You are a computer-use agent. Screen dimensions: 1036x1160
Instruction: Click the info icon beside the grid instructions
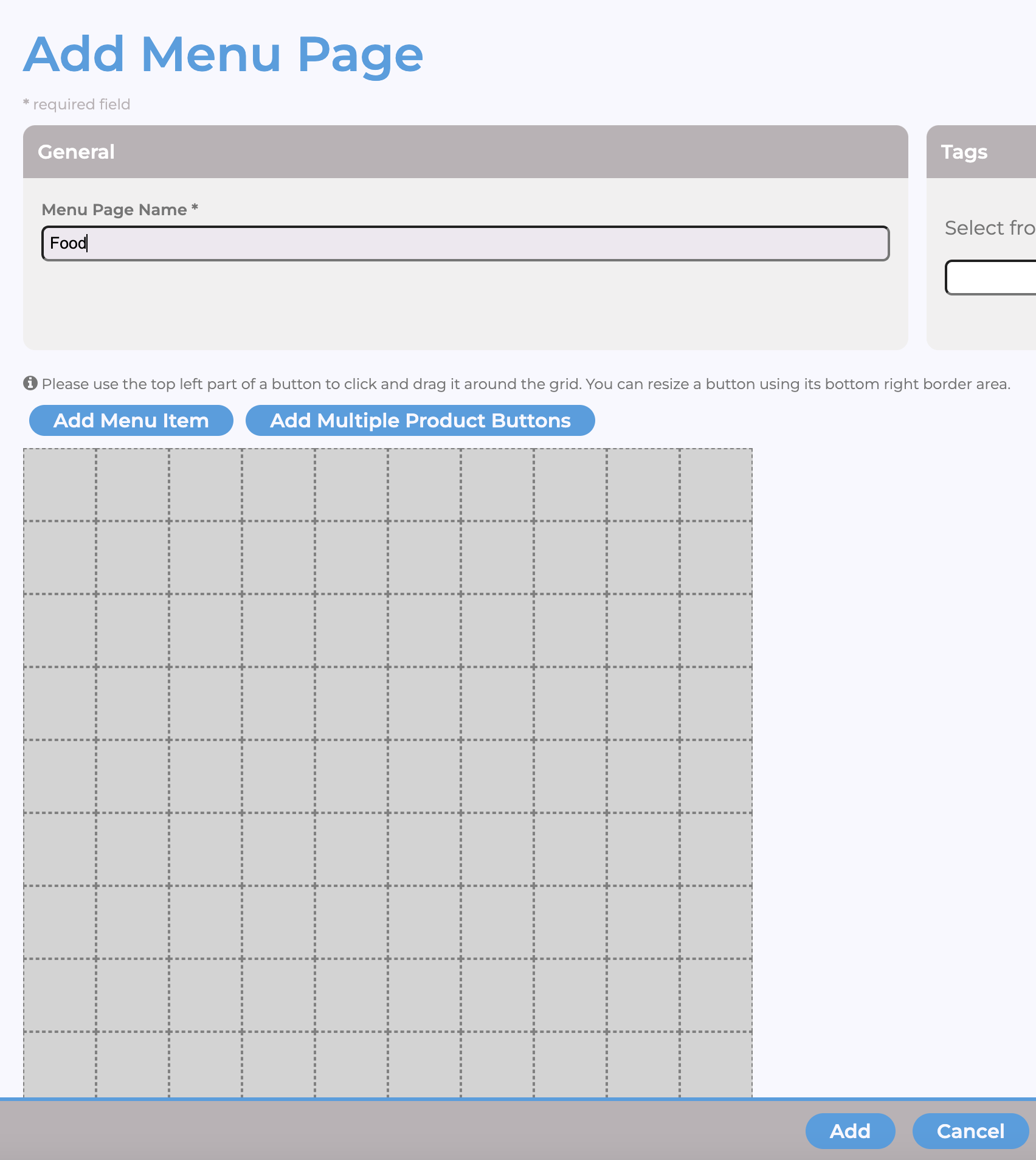click(30, 383)
